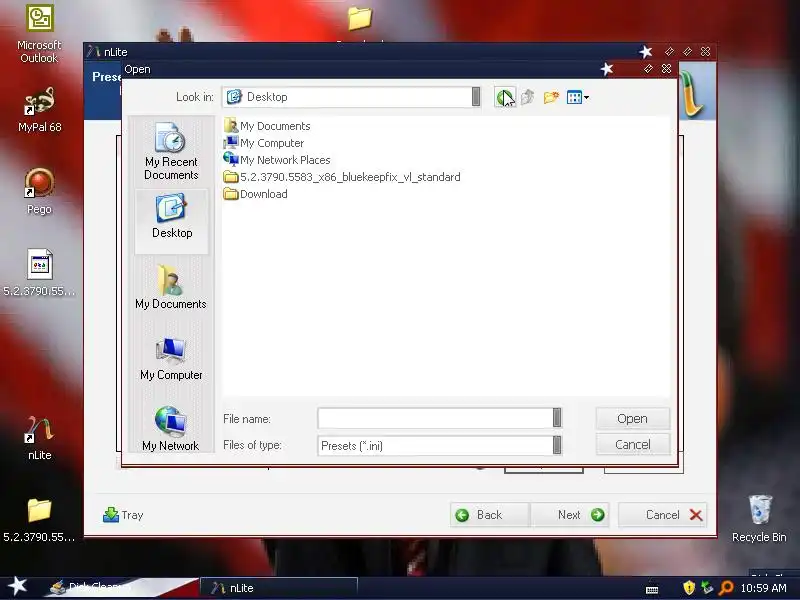Expand the File name dropdown arrow

point(557,418)
